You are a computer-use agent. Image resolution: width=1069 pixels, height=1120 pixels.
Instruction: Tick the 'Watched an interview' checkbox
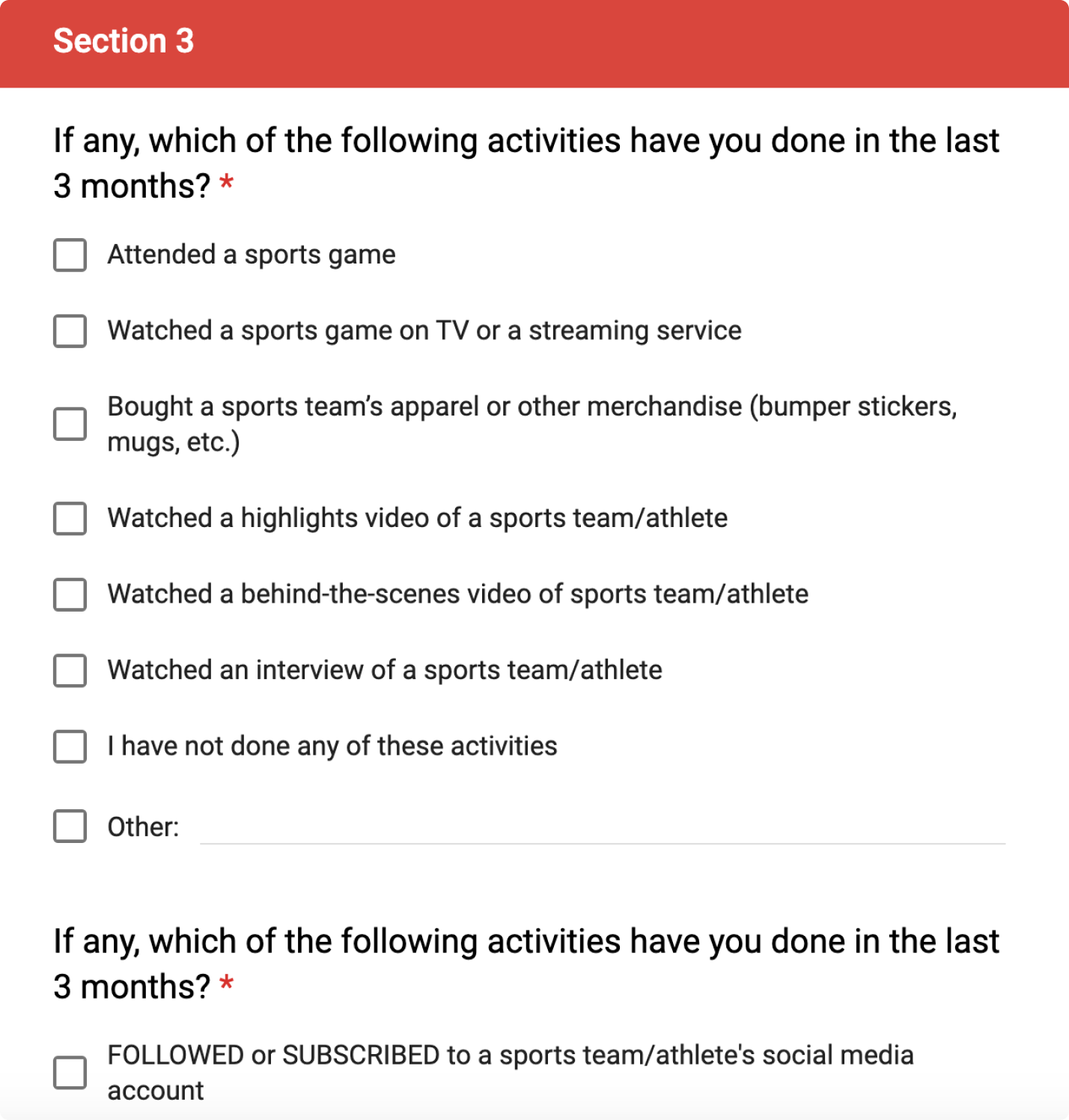point(70,670)
